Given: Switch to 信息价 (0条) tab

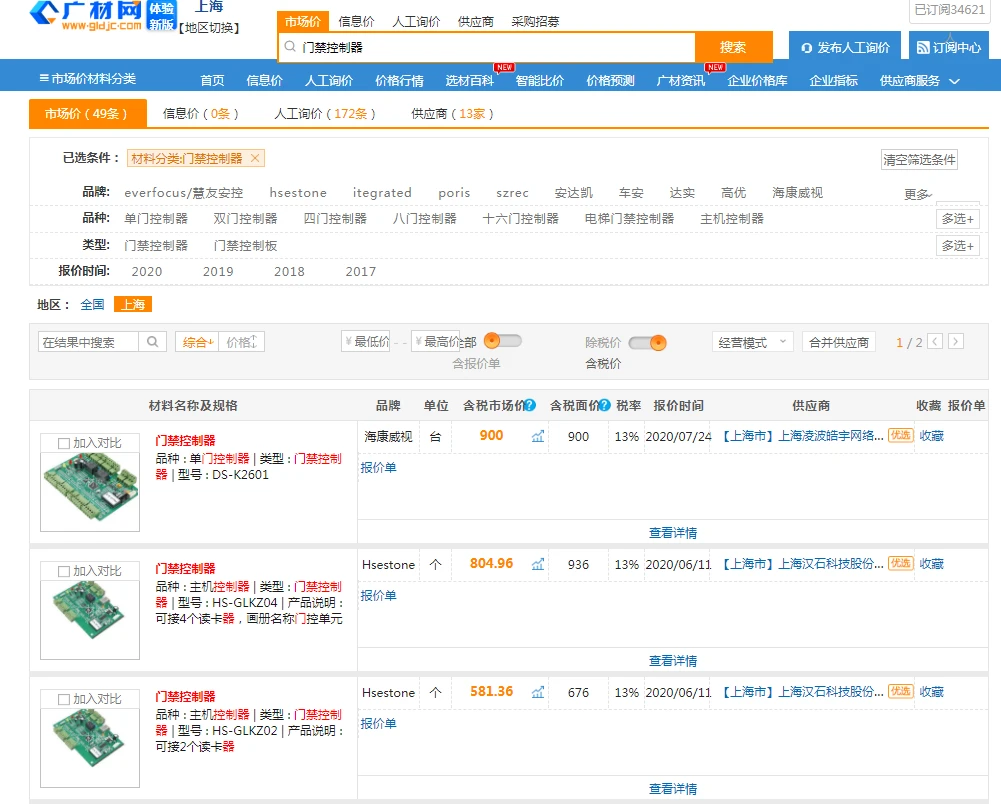Looking at the screenshot, I should [200, 114].
